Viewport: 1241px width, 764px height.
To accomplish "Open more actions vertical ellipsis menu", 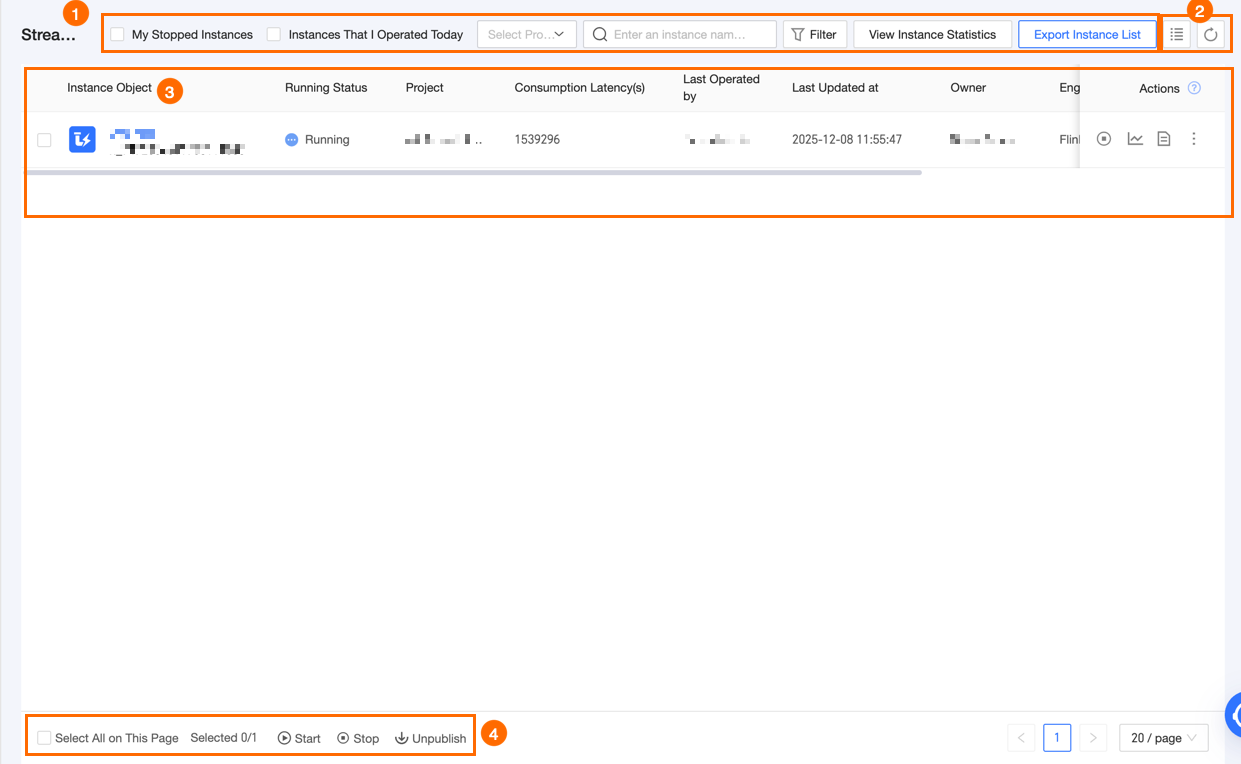I will (x=1194, y=139).
